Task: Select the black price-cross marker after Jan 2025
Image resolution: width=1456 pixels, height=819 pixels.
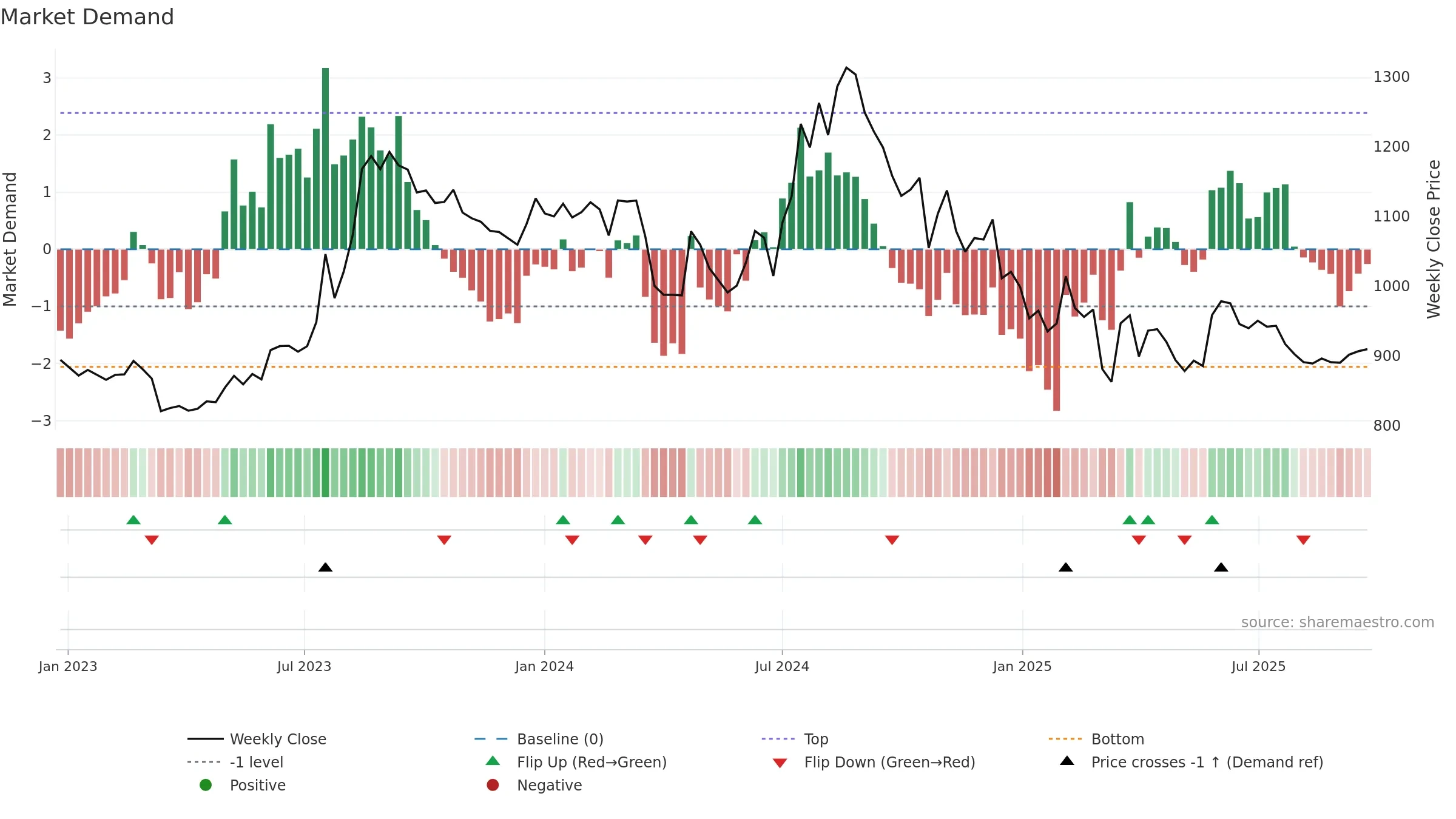Action: tap(1066, 567)
